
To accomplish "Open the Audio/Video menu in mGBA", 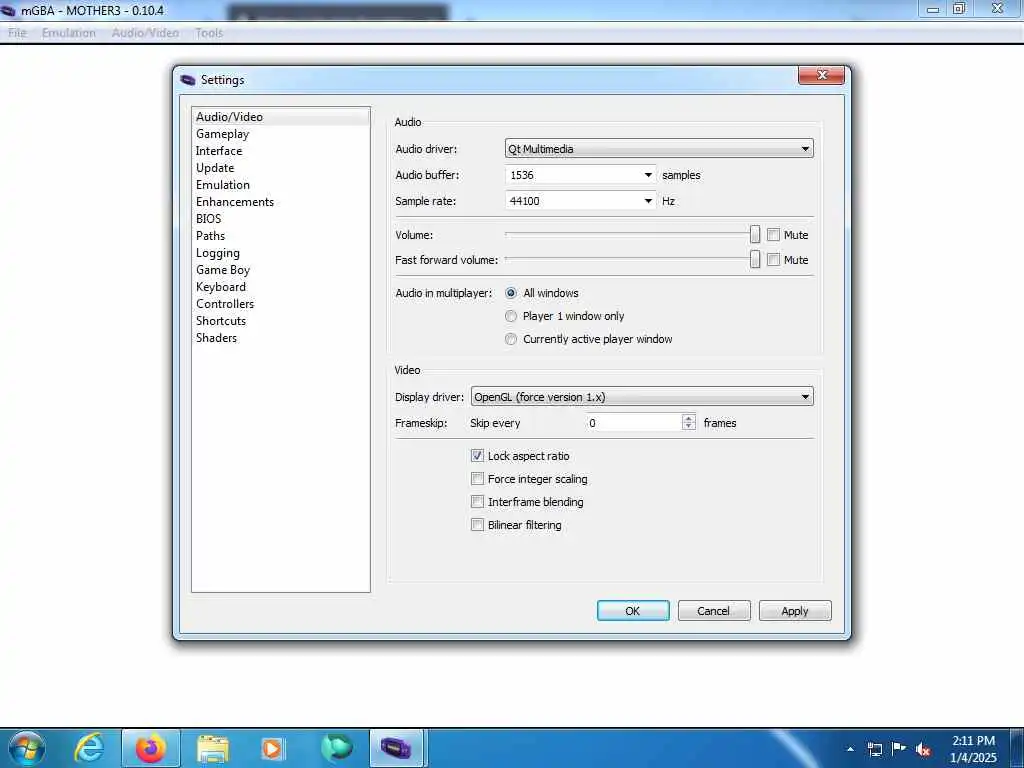I will pyautogui.click(x=145, y=33).
